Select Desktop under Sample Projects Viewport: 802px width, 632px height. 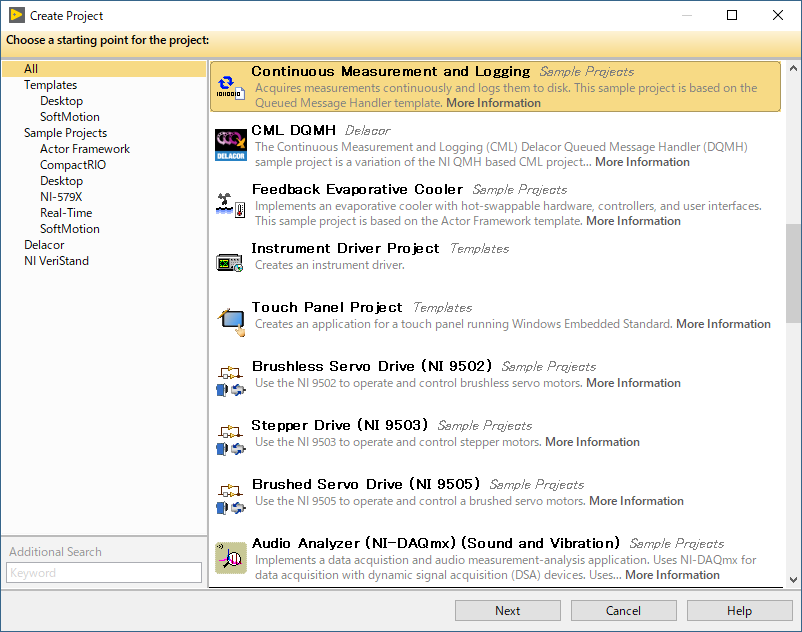pos(61,180)
